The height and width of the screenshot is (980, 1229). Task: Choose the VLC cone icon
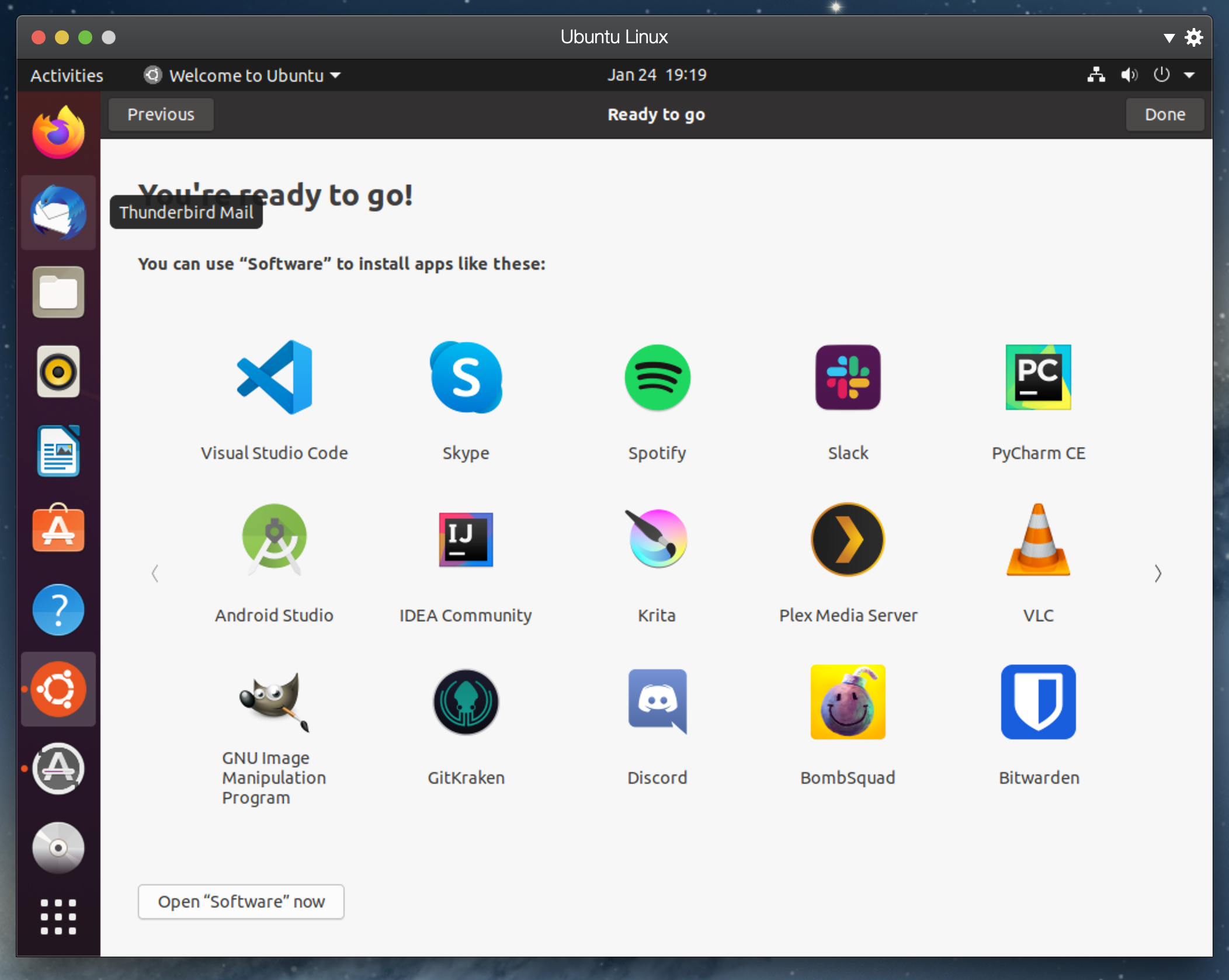point(1038,540)
